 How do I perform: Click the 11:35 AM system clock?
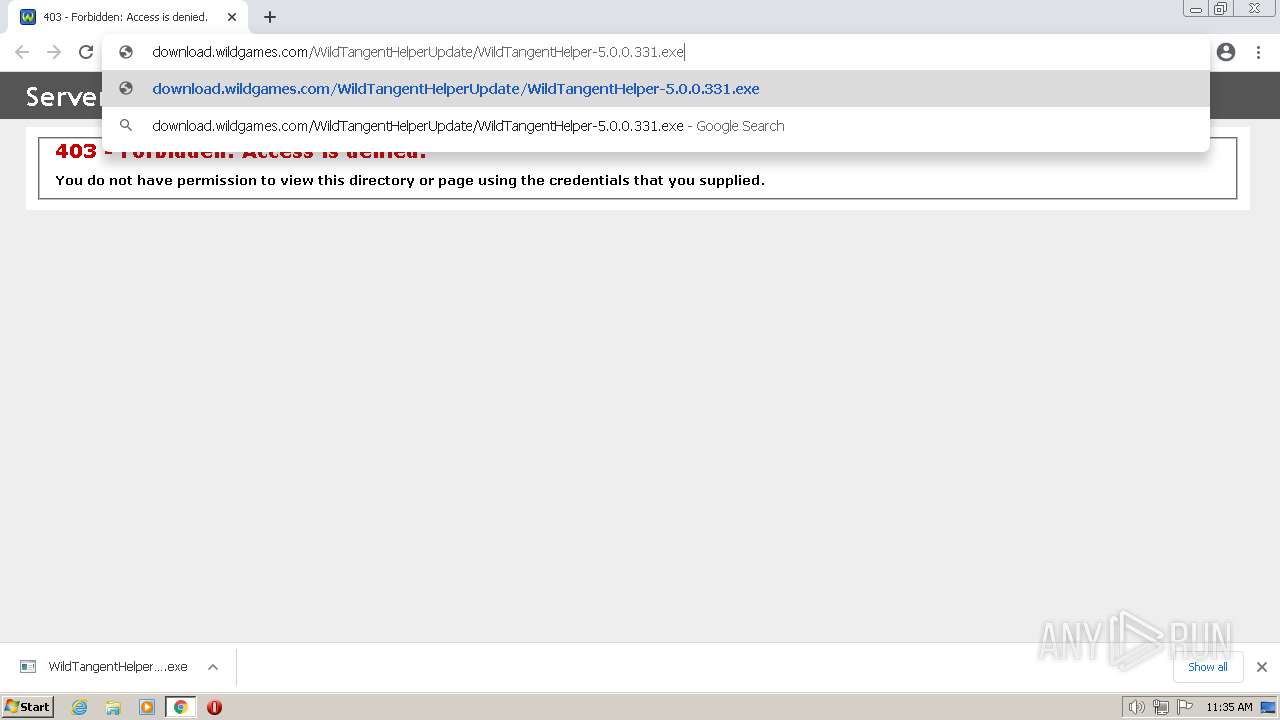tap(1229, 707)
